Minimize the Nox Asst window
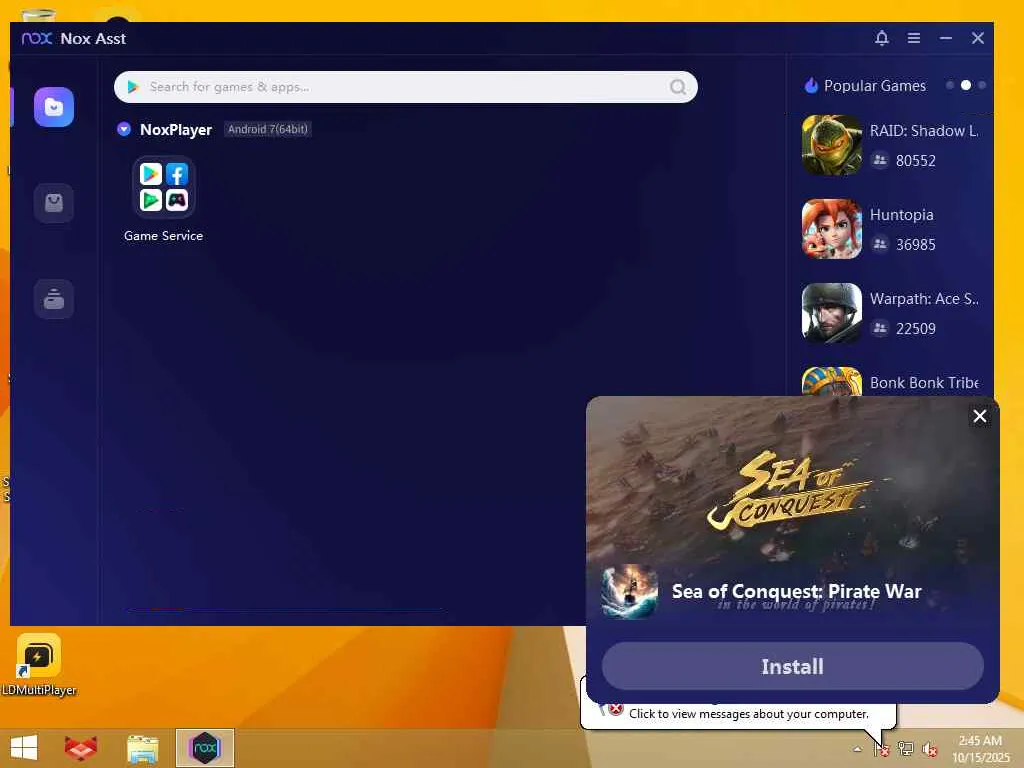The height and width of the screenshot is (768, 1024). pos(946,38)
